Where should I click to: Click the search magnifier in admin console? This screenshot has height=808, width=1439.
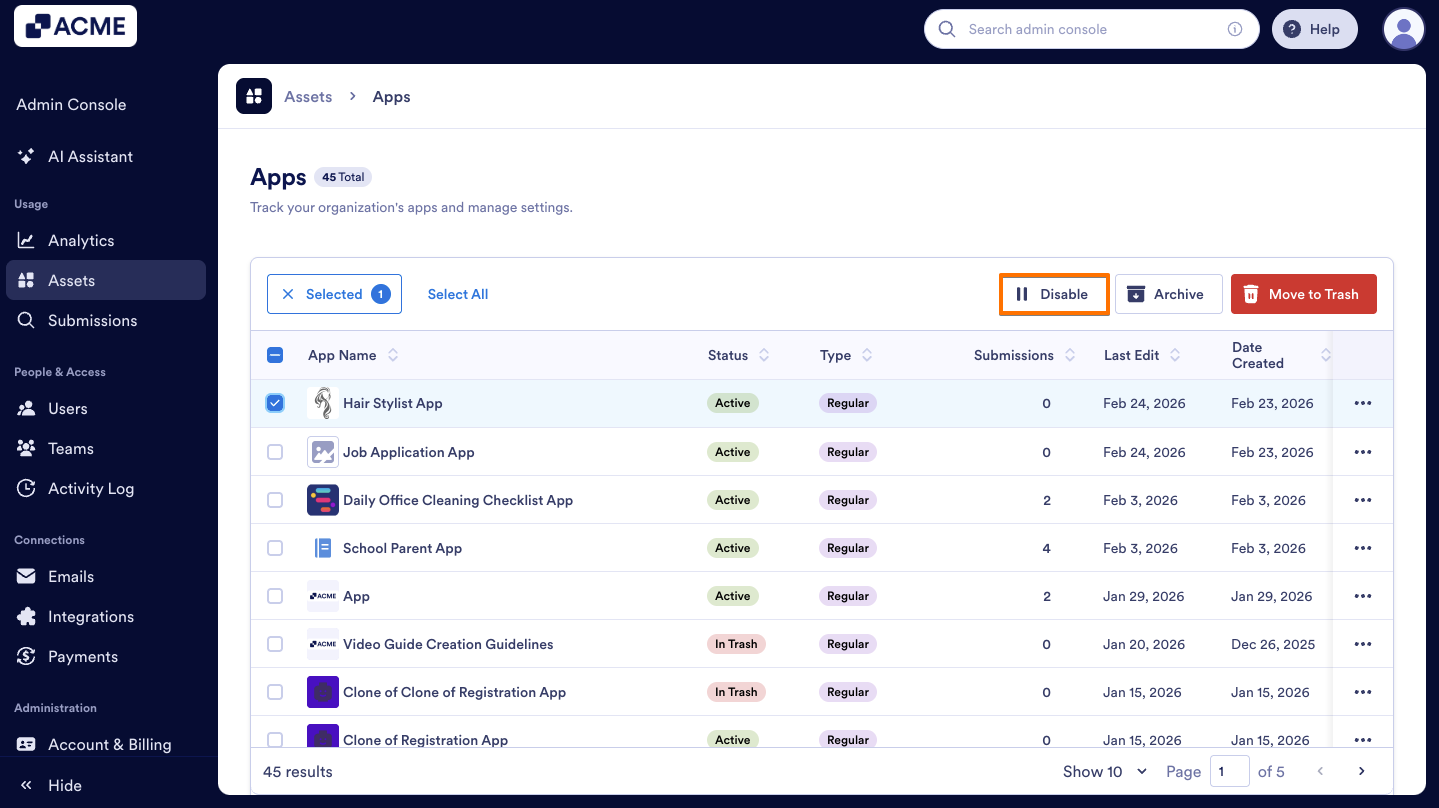(x=946, y=29)
